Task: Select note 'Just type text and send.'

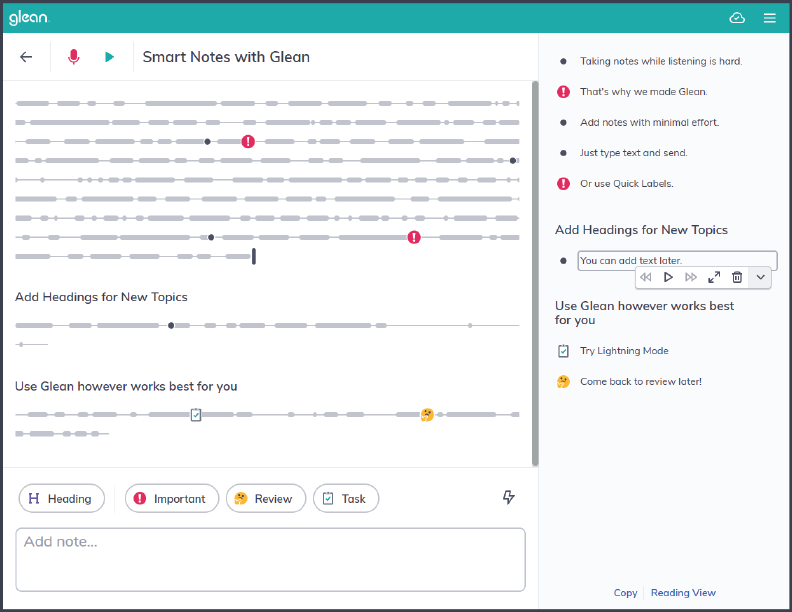Action: pyautogui.click(x=633, y=153)
